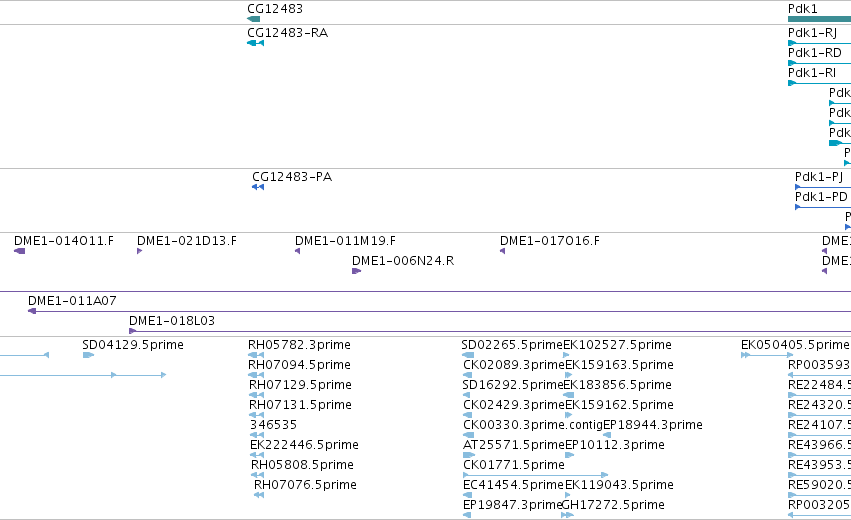Viewport: 851px width, 520px height.
Task: Click the Pdk1-PD protein feature
Action: 821,197
